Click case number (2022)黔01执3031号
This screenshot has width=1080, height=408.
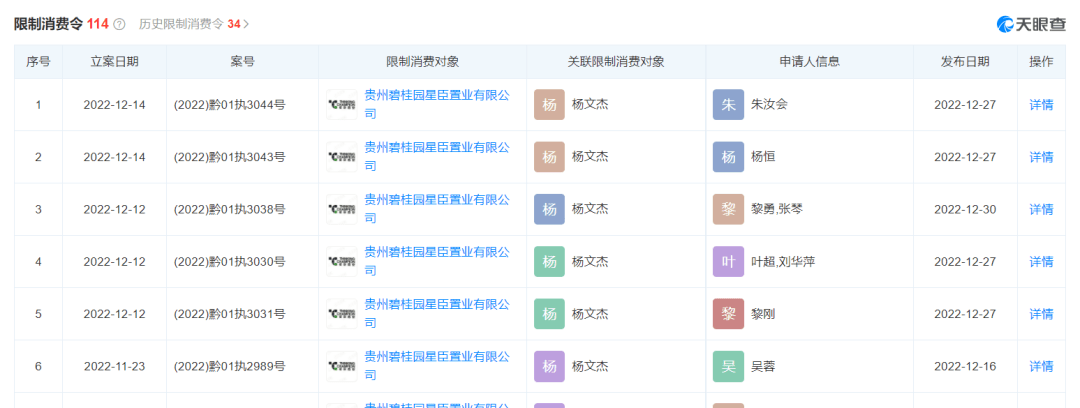point(229,314)
